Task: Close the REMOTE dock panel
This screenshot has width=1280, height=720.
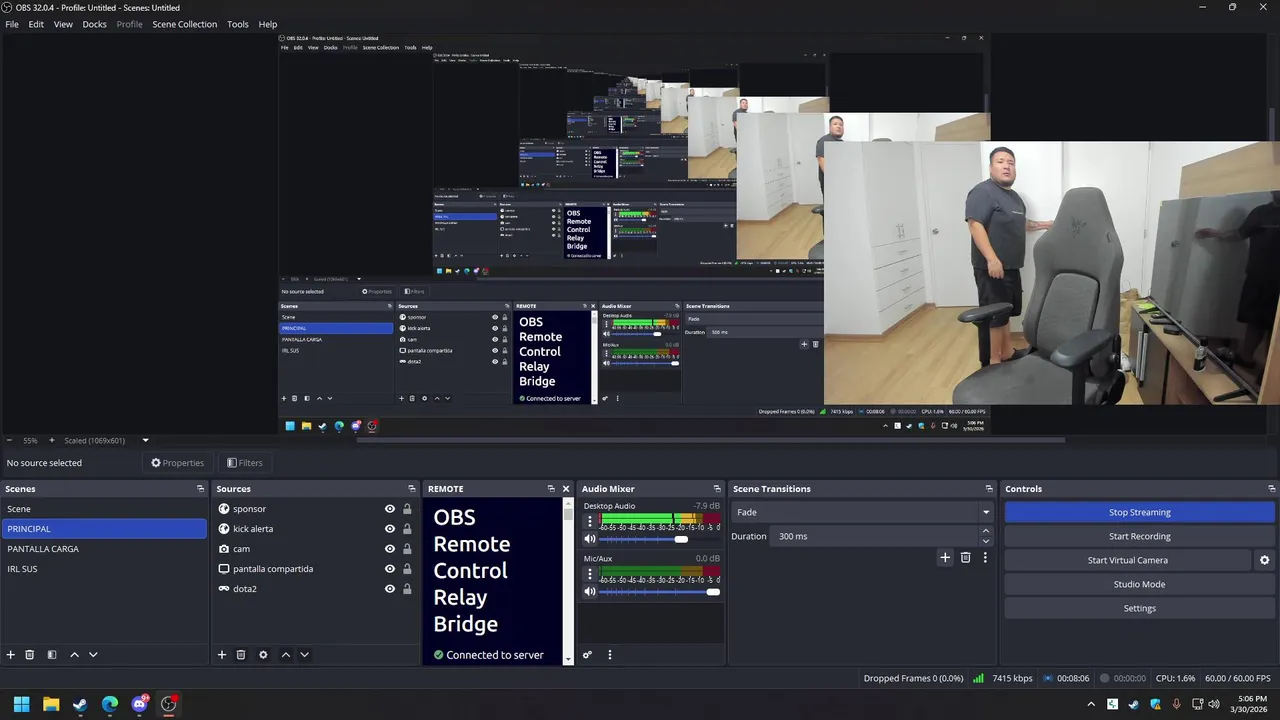Action: coord(566,489)
